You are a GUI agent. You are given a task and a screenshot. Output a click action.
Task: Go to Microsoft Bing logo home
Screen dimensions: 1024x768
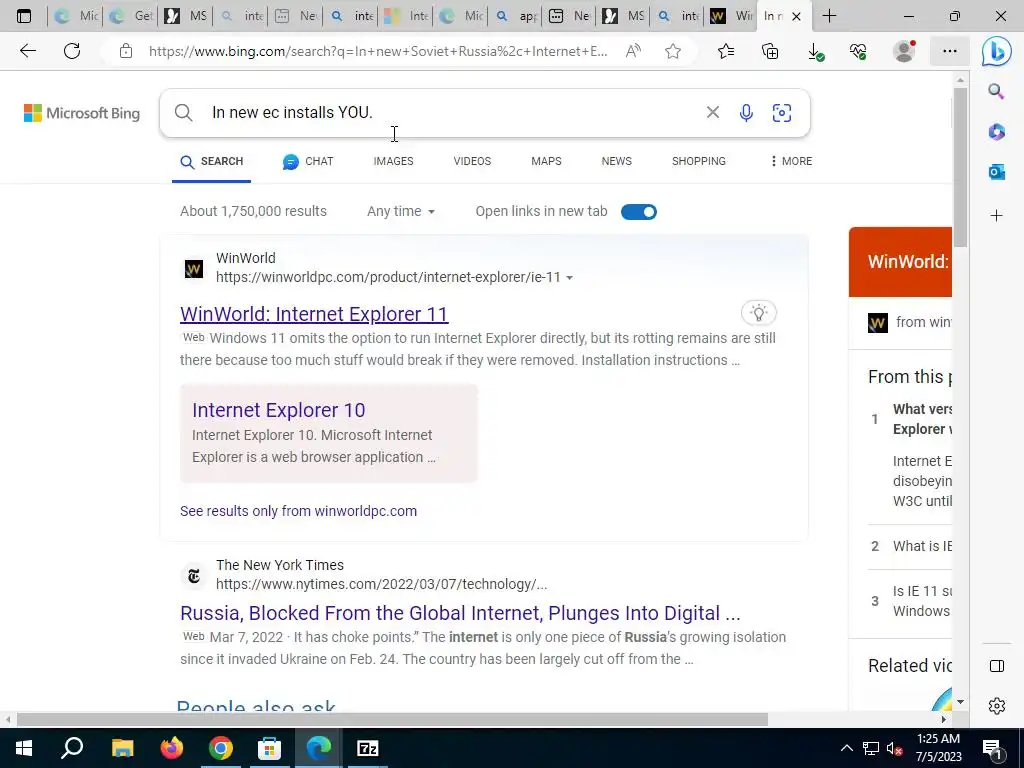[82, 113]
